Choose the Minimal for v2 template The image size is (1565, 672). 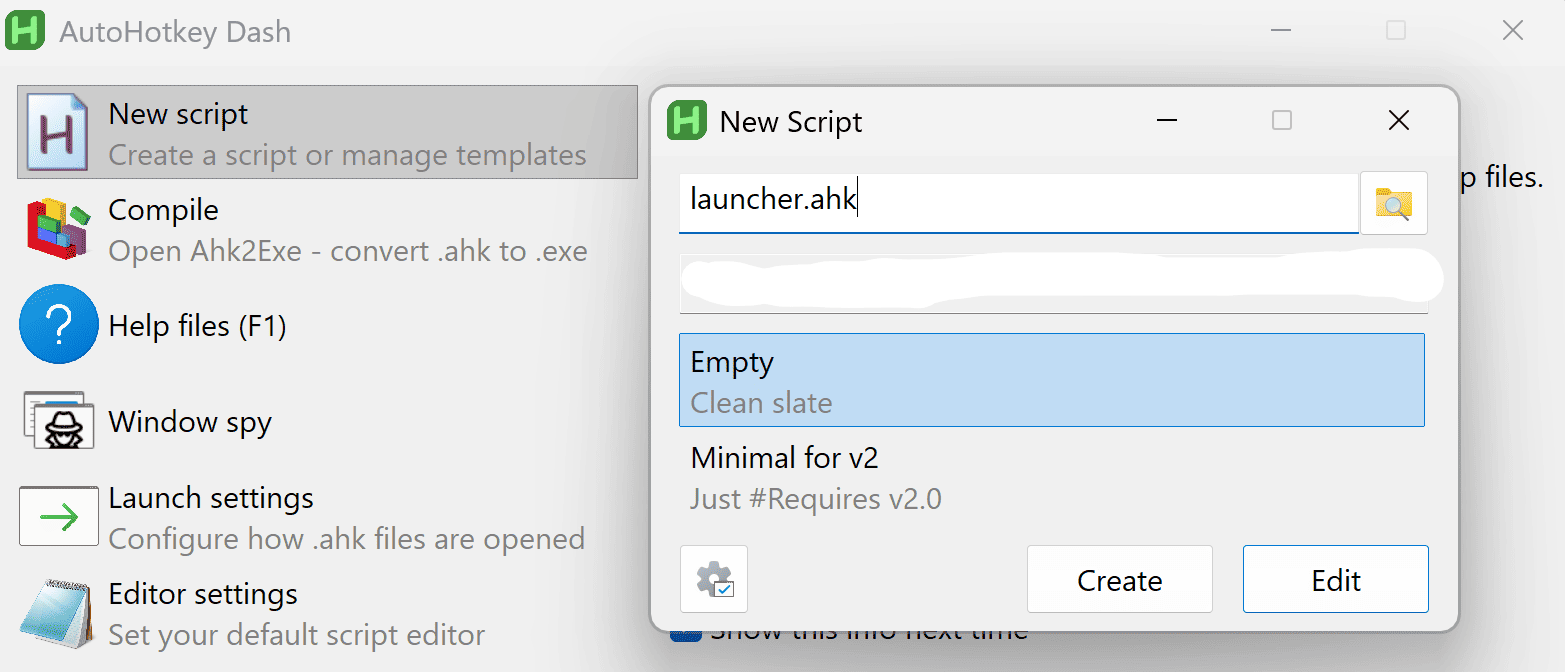click(x=1051, y=477)
